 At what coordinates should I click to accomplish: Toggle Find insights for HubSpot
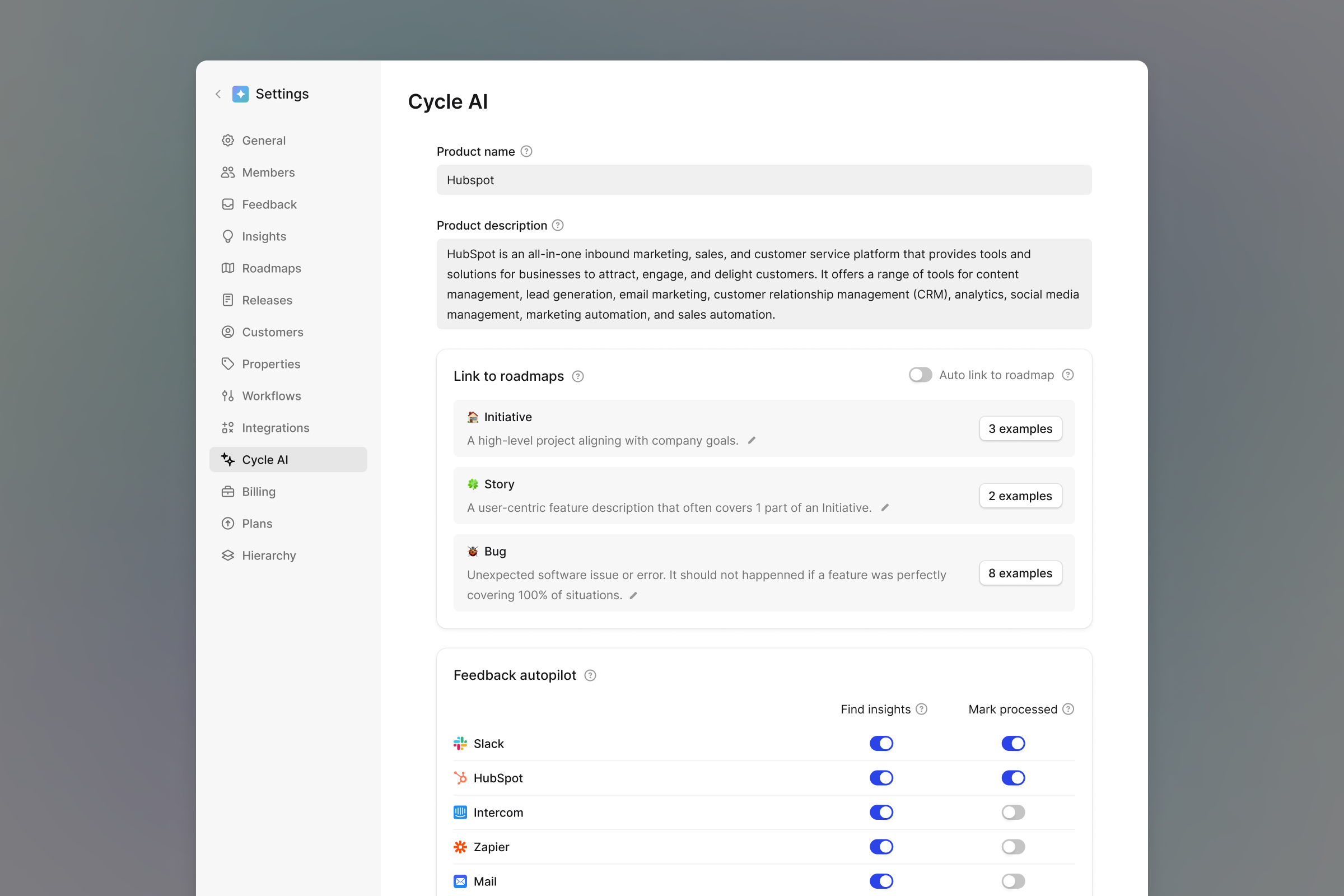(881, 778)
